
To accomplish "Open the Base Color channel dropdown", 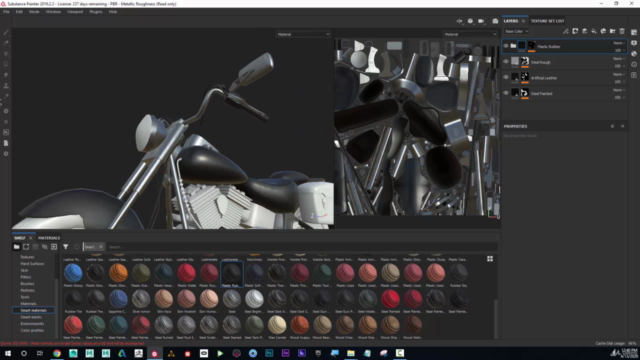I will coord(516,31).
